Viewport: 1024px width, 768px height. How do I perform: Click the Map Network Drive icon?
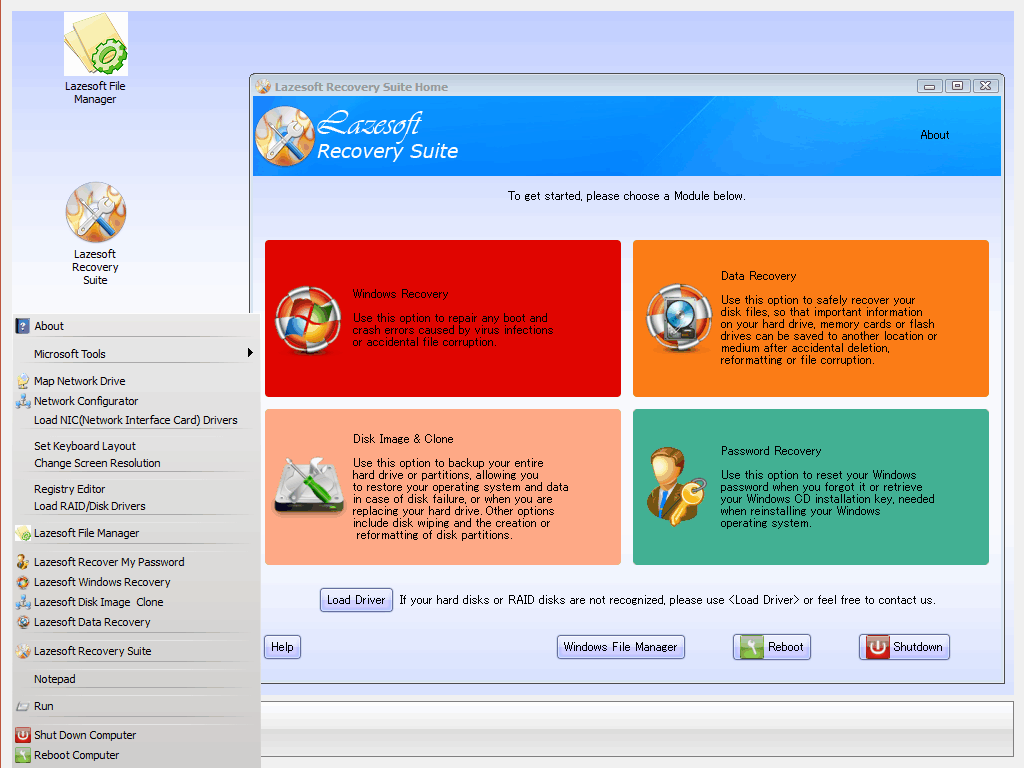tap(23, 381)
